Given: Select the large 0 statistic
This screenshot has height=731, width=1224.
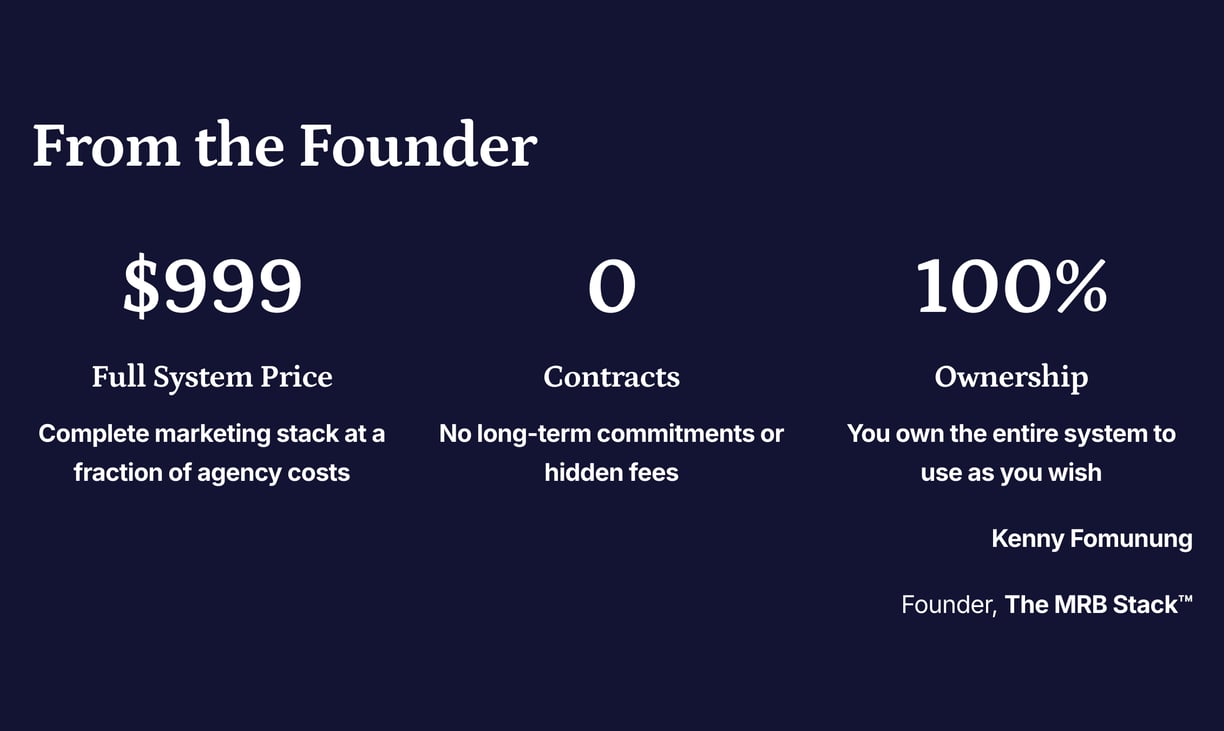Looking at the screenshot, I should 612,287.
